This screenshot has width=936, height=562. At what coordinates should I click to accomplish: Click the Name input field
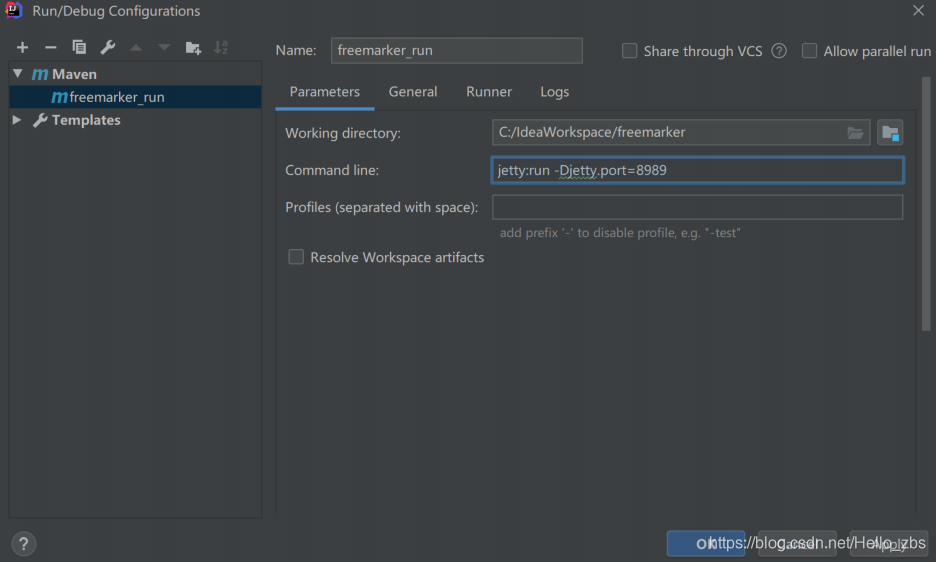coord(457,51)
